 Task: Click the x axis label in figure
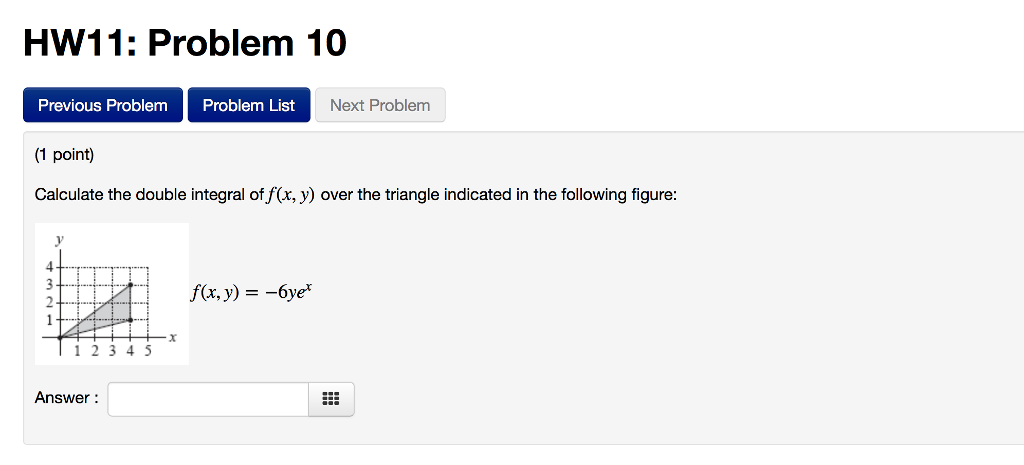pos(172,338)
